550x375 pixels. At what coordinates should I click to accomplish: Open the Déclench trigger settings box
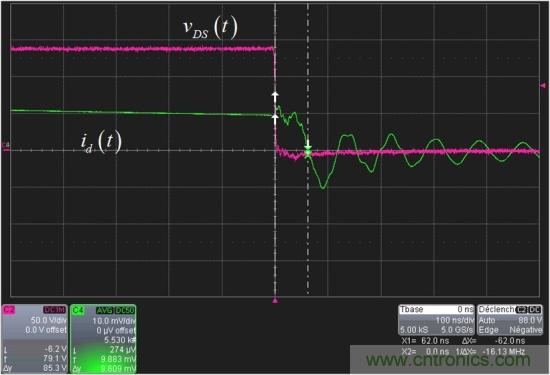point(510,320)
